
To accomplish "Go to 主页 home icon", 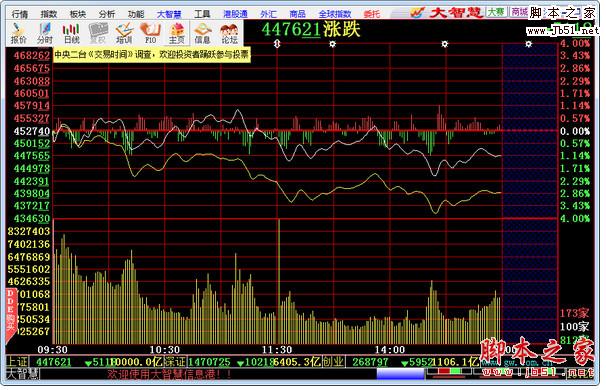I will [177, 33].
